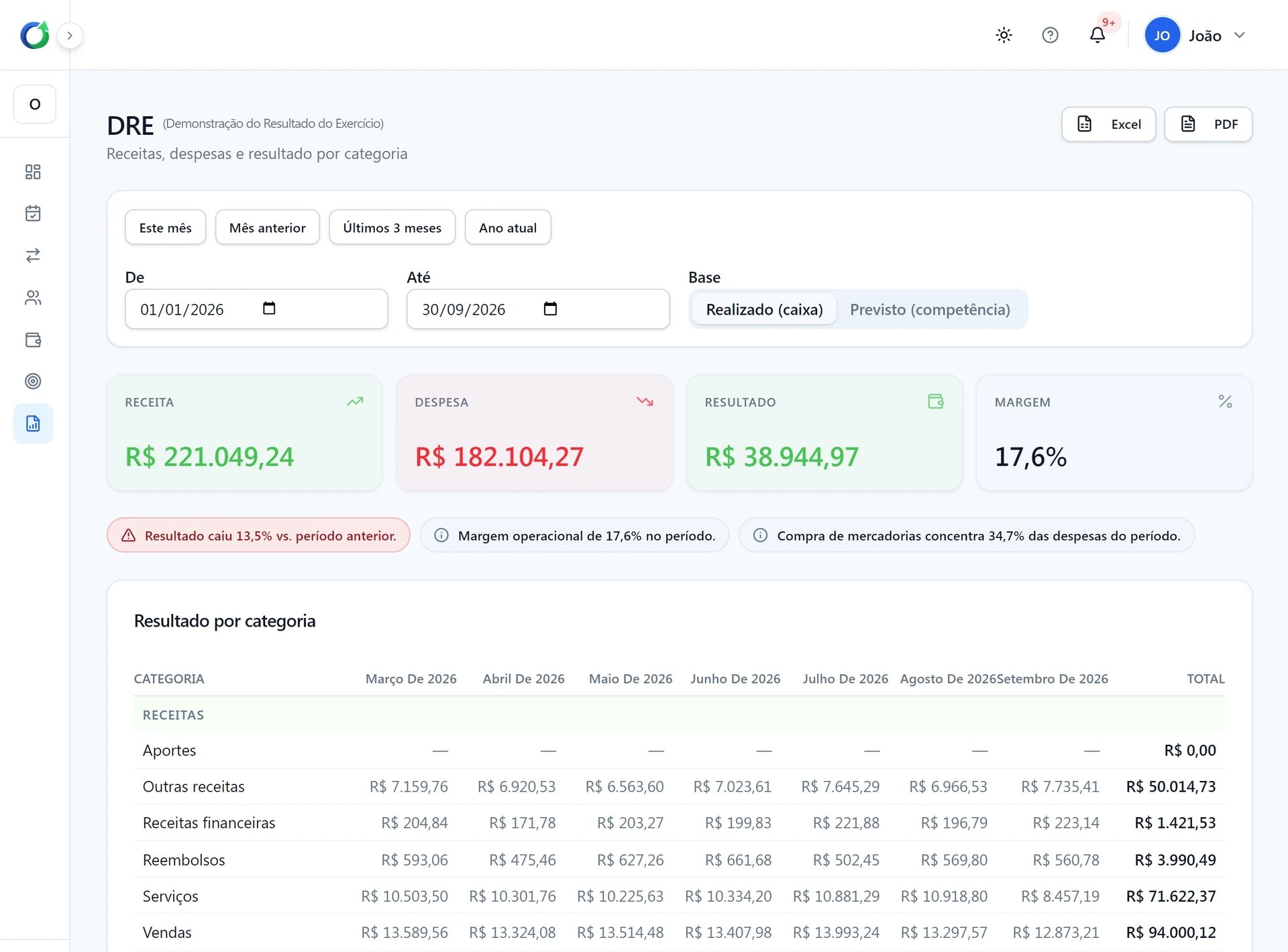Screen dimensions: 1288x952
Task: Open the wallet icon in sidebar
Action: pyautogui.click(x=33, y=339)
